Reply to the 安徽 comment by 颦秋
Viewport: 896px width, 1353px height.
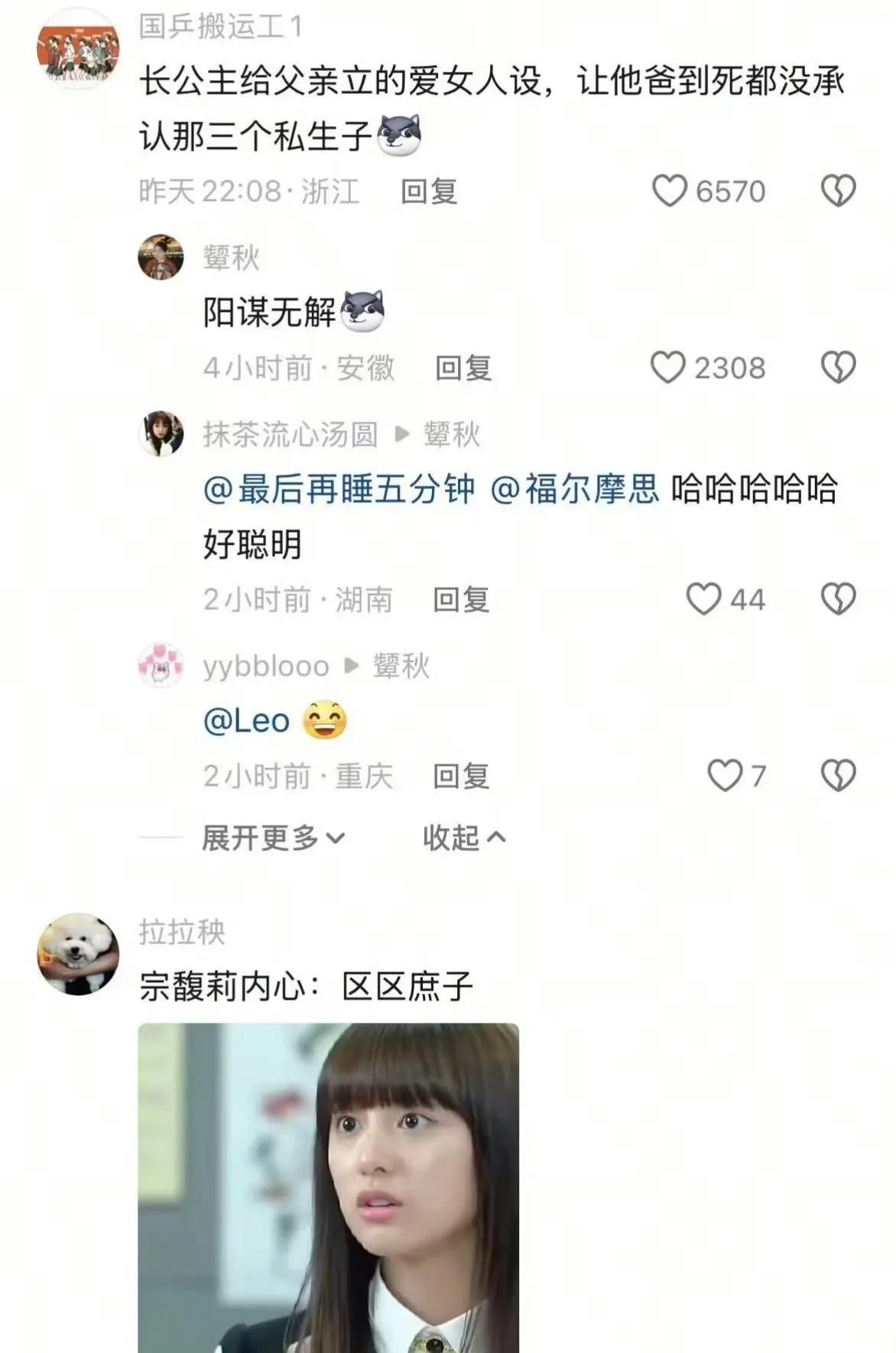click(x=463, y=368)
